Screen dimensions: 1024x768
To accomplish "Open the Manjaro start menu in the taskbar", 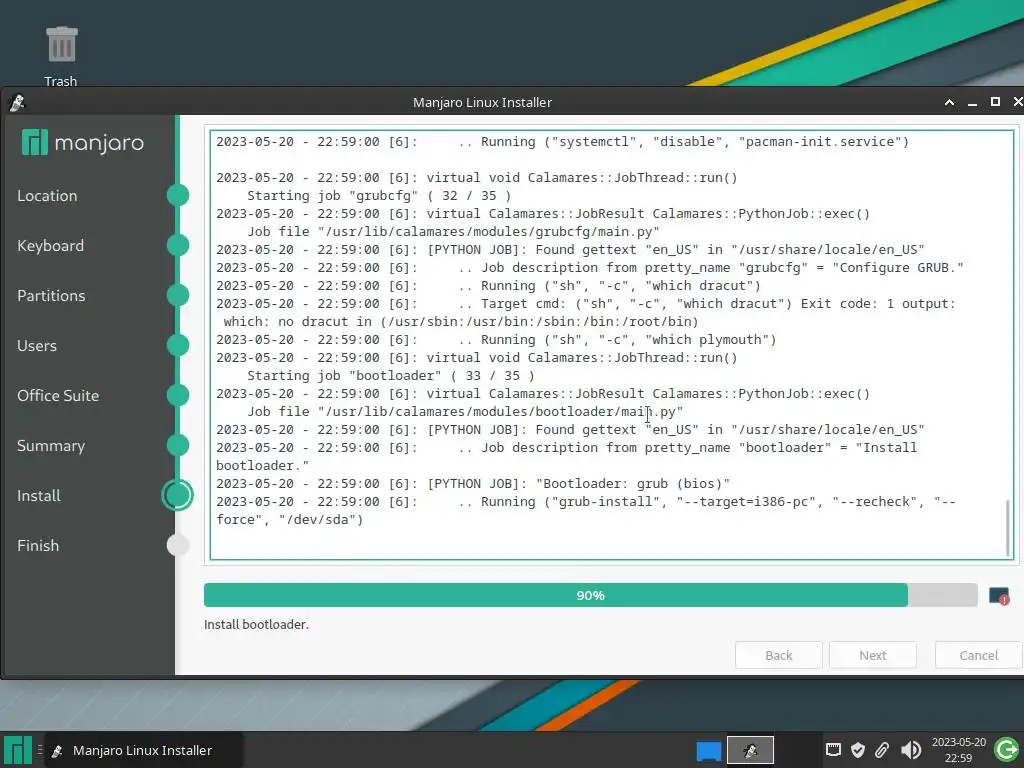I will [x=18, y=750].
